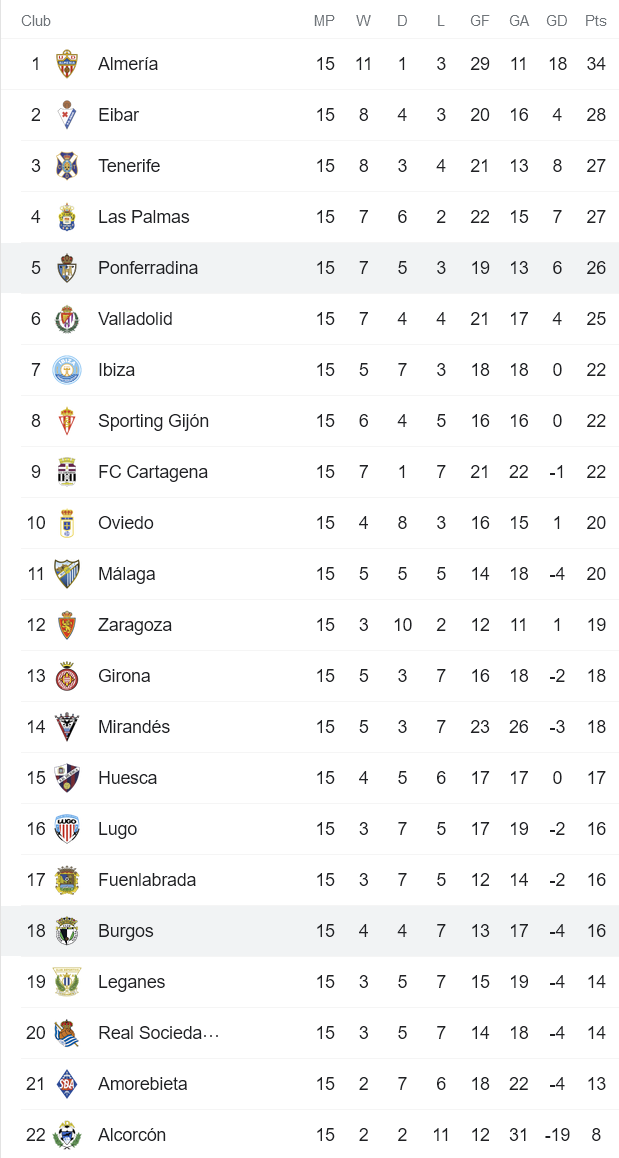The width and height of the screenshot is (619, 1158).
Task: Click the MP column header
Action: pyautogui.click(x=324, y=20)
